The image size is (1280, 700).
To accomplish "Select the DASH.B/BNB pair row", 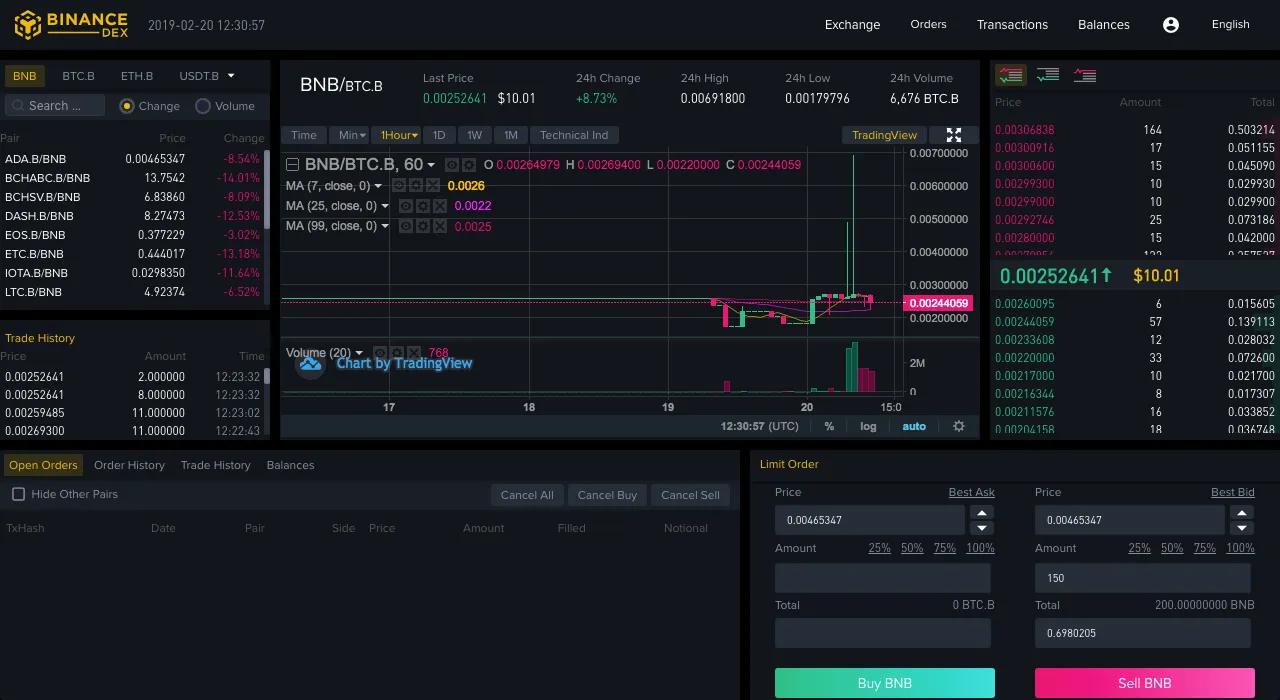I will coord(132,216).
